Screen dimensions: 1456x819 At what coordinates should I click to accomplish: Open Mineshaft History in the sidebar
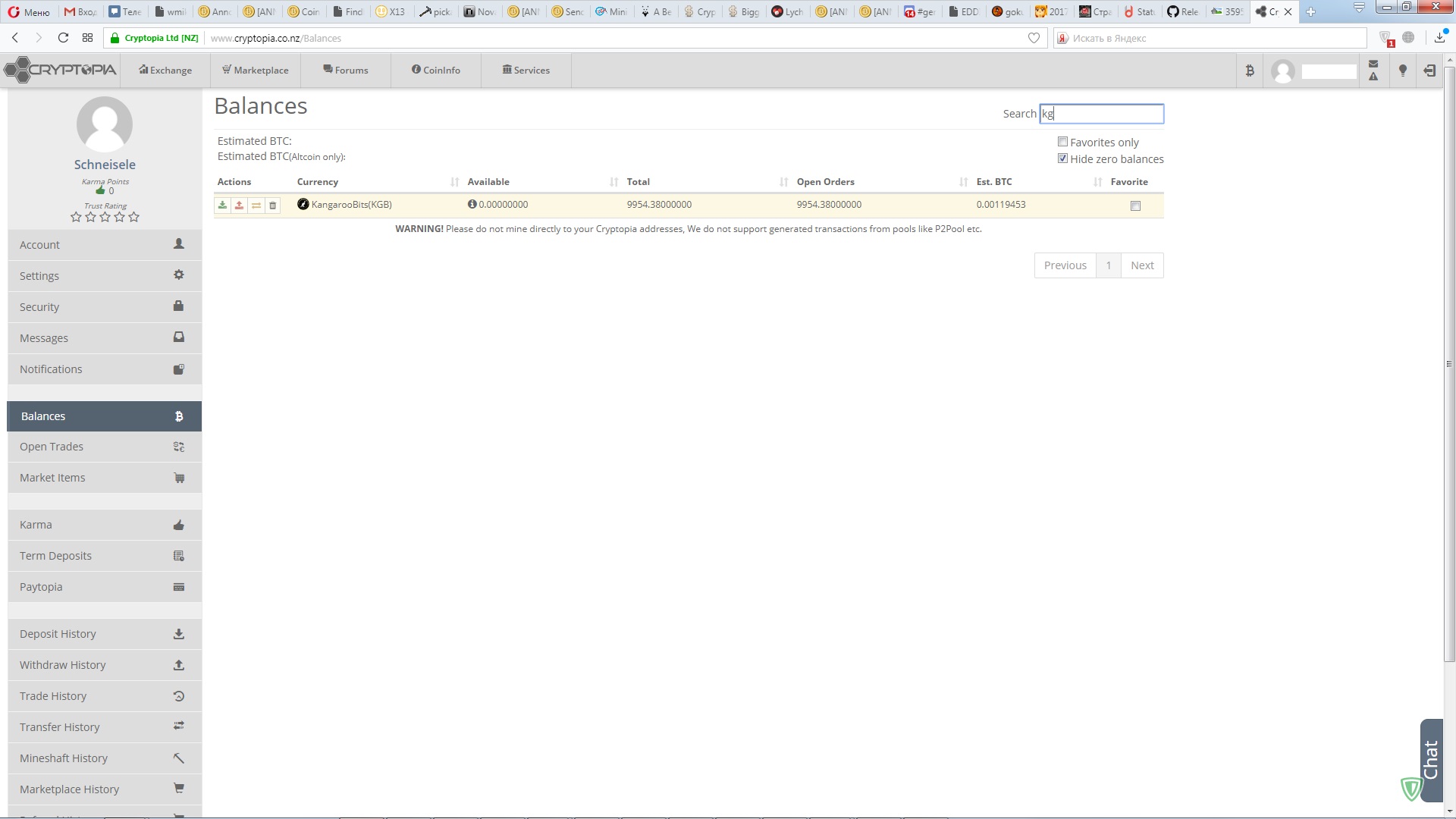click(x=105, y=758)
